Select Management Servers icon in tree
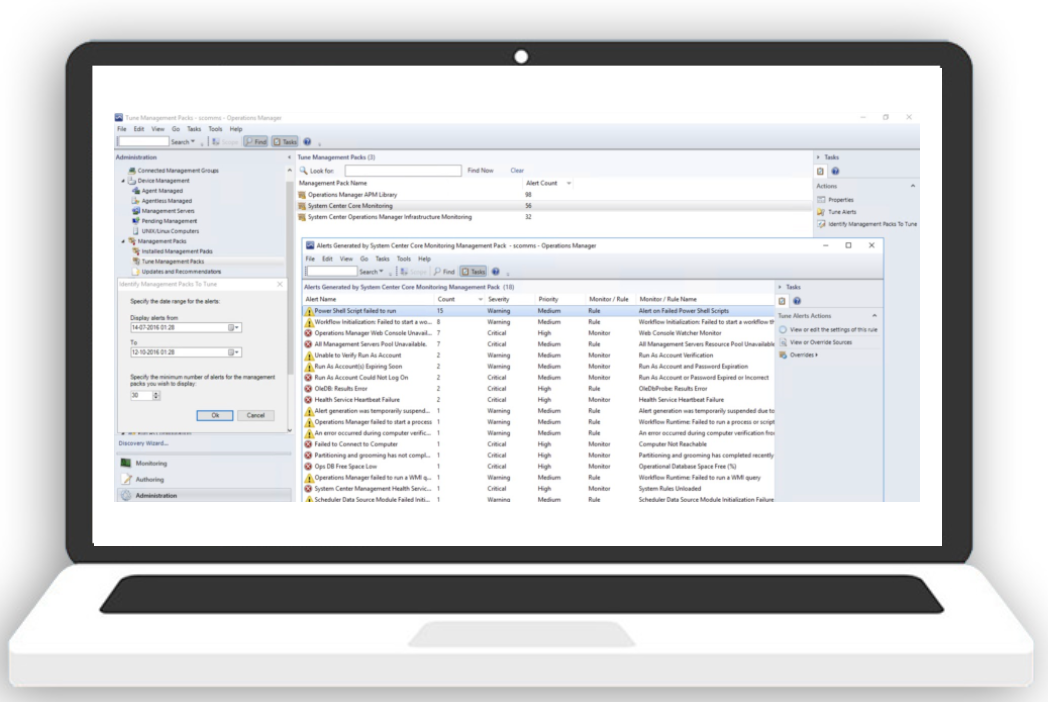The image size is (1048, 702). coord(136,211)
